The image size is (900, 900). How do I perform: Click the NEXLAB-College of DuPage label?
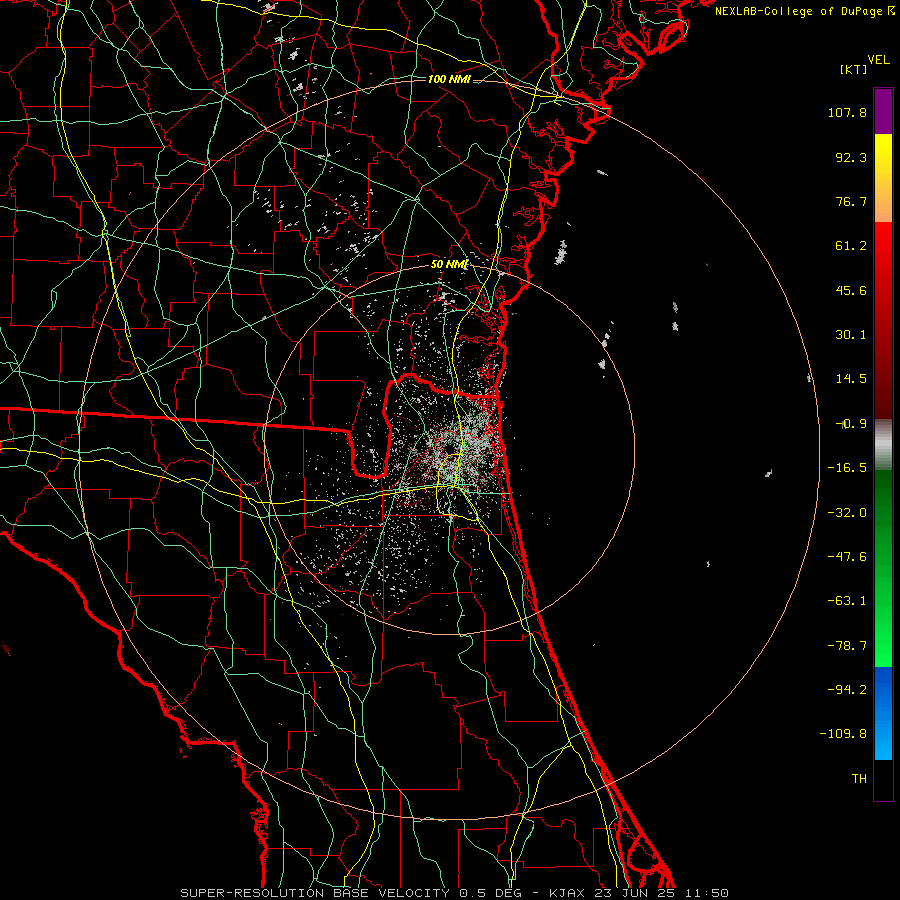(x=799, y=11)
